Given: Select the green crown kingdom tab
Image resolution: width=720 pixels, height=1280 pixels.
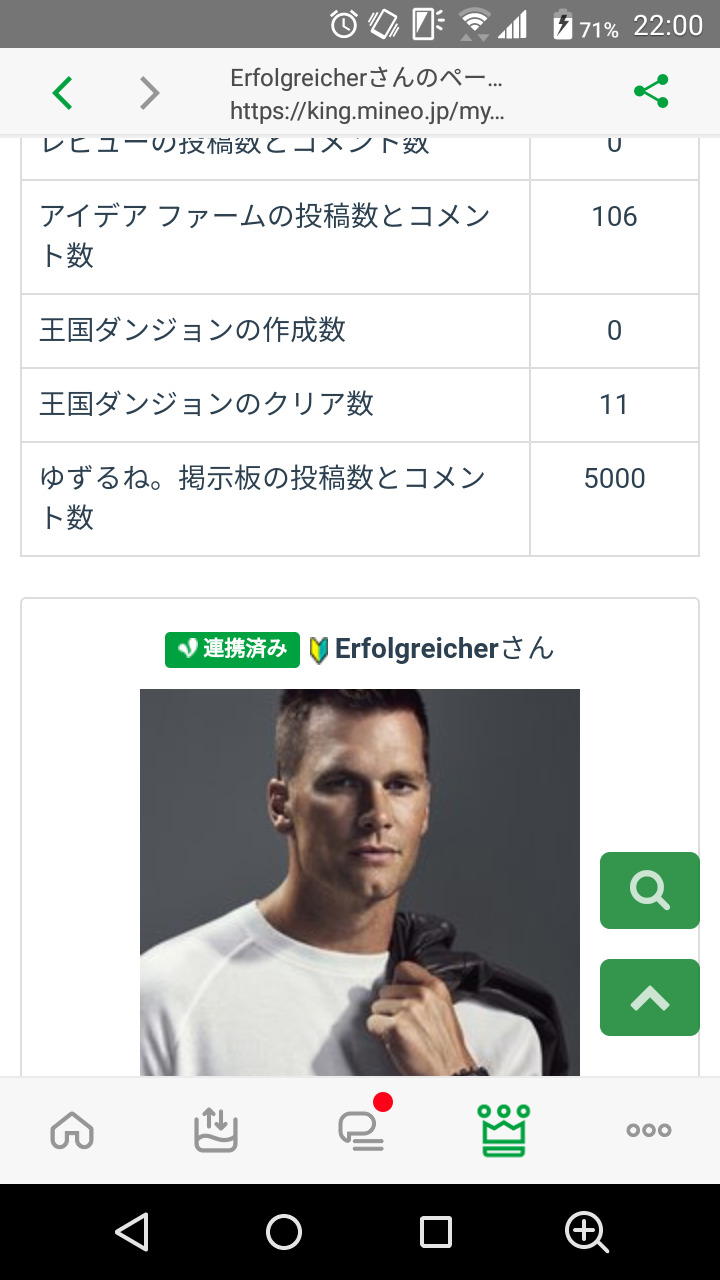Looking at the screenshot, I should [x=504, y=1131].
